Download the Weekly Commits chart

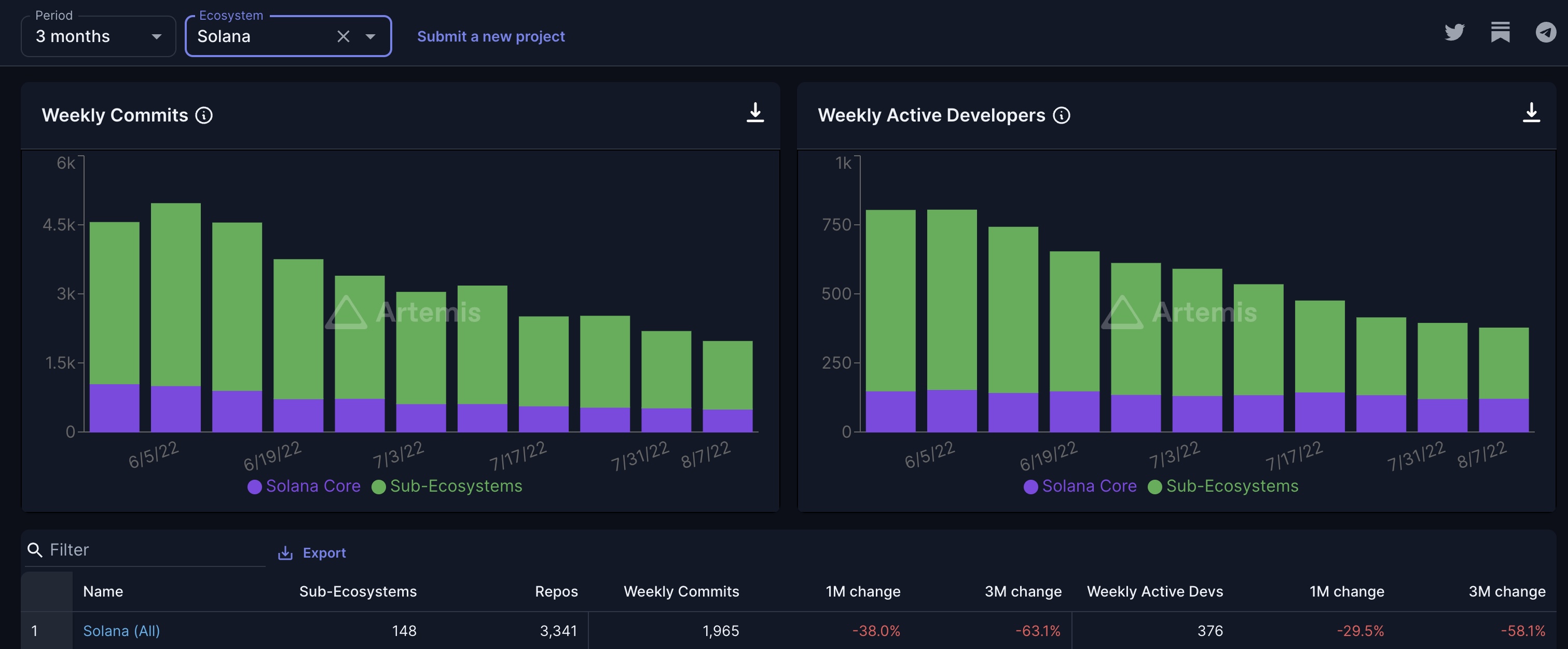pyautogui.click(x=755, y=113)
